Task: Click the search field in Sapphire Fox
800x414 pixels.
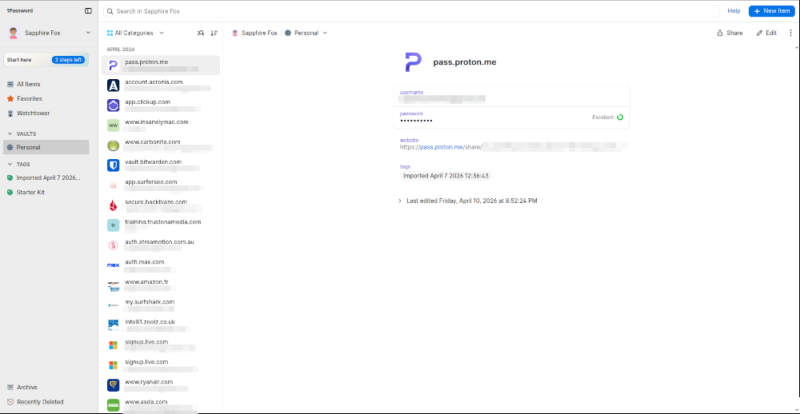Action: click(x=411, y=11)
